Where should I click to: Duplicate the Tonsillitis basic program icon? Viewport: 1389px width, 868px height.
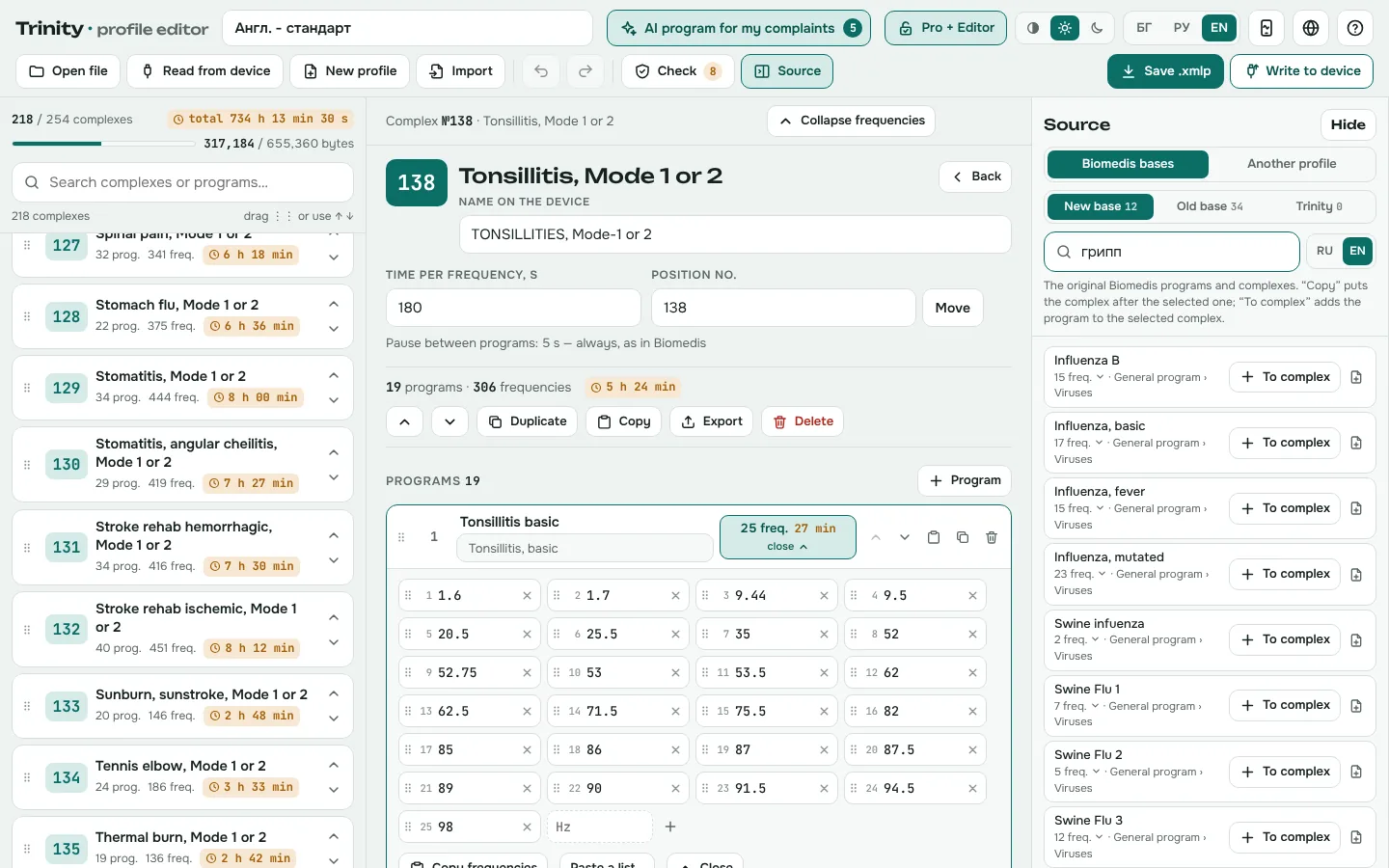pyautogui.click(x=963, y=537)
